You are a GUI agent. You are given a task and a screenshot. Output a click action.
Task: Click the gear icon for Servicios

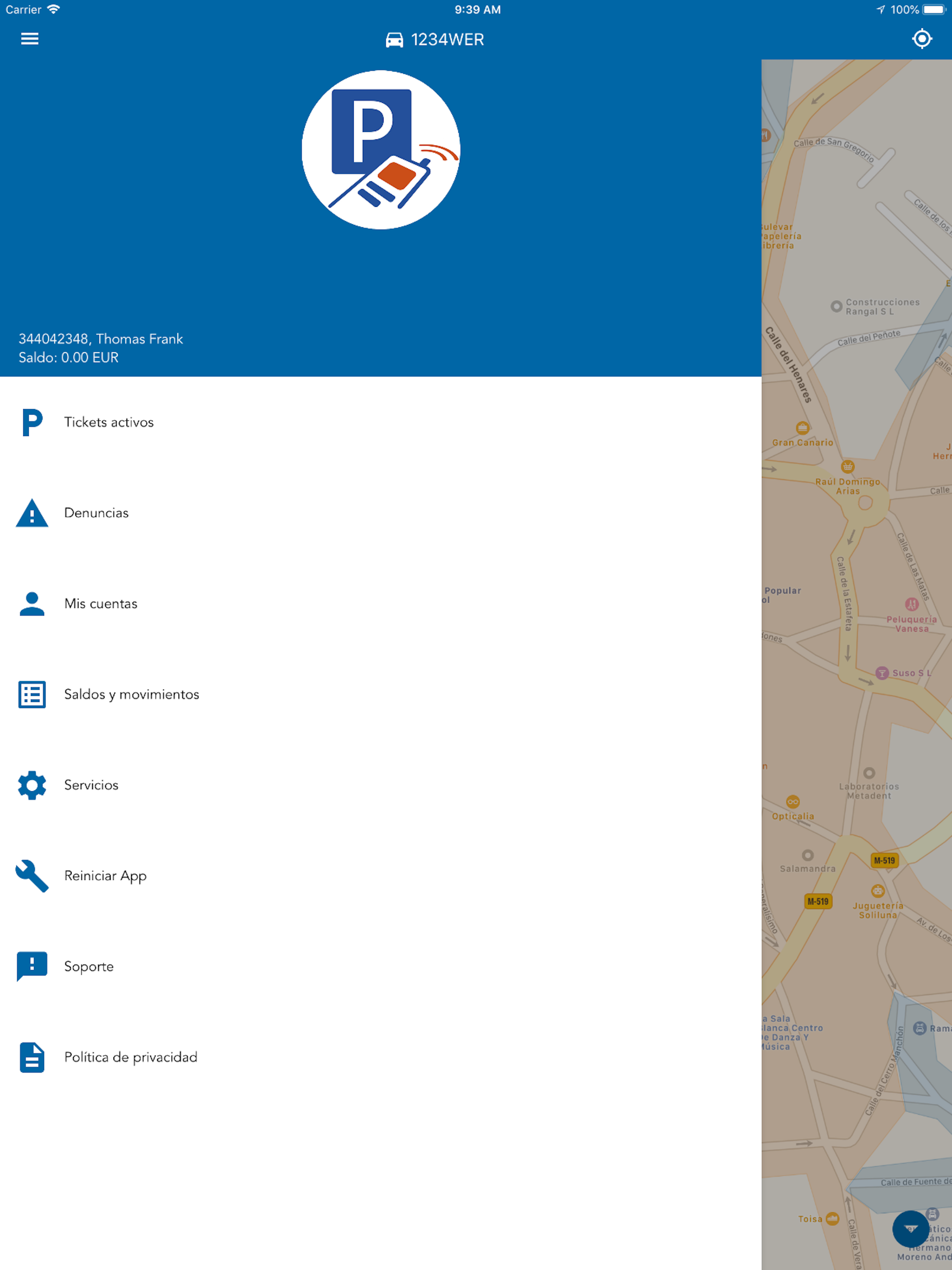click(x=32, y=785)
